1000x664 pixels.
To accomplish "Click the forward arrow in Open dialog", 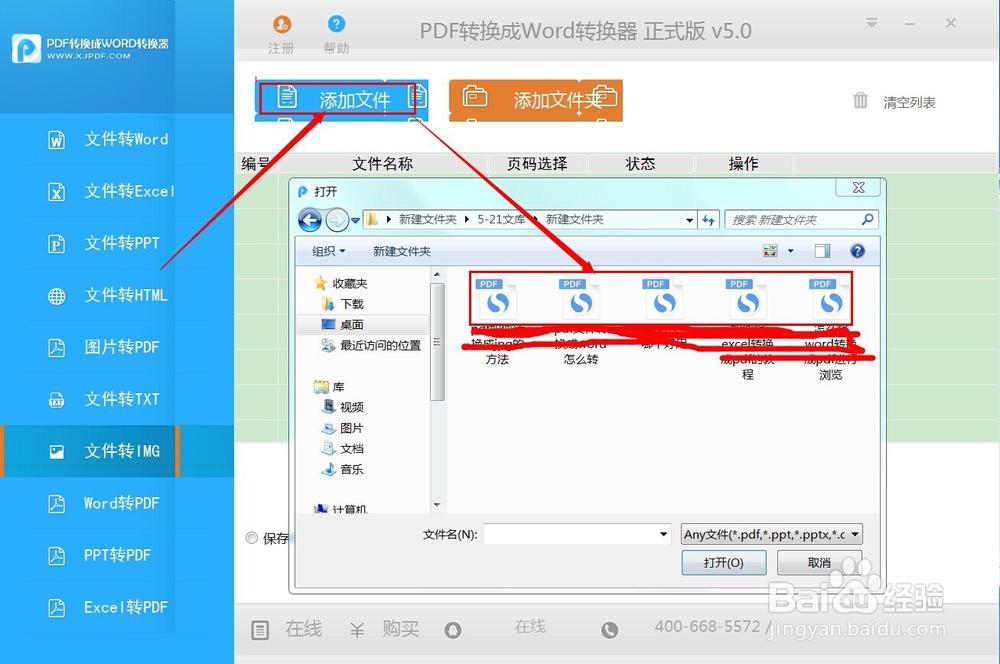I will (x=337, y=221).
